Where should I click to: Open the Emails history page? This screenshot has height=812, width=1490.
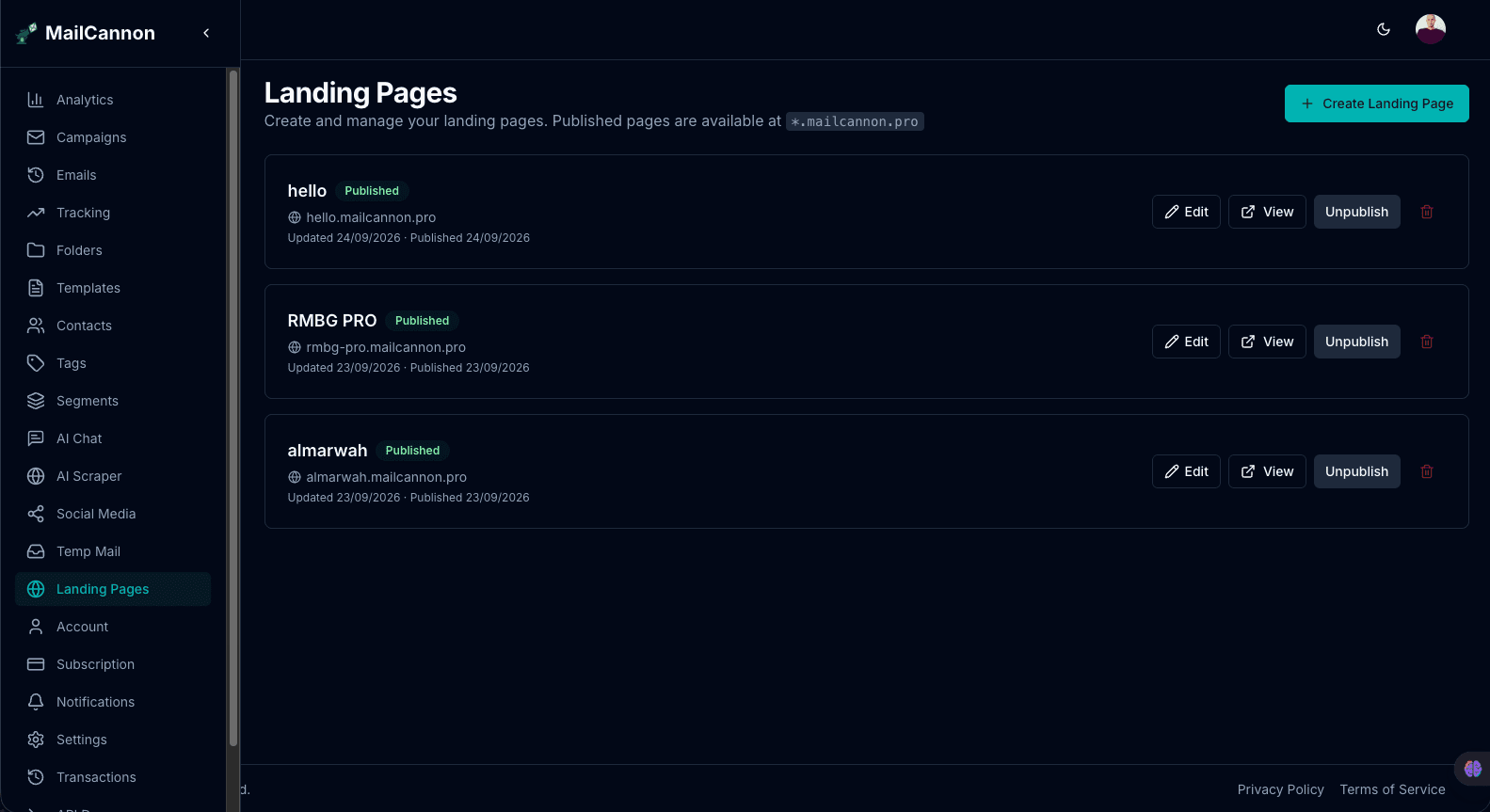pyautogui.click(x=113, y=175)
